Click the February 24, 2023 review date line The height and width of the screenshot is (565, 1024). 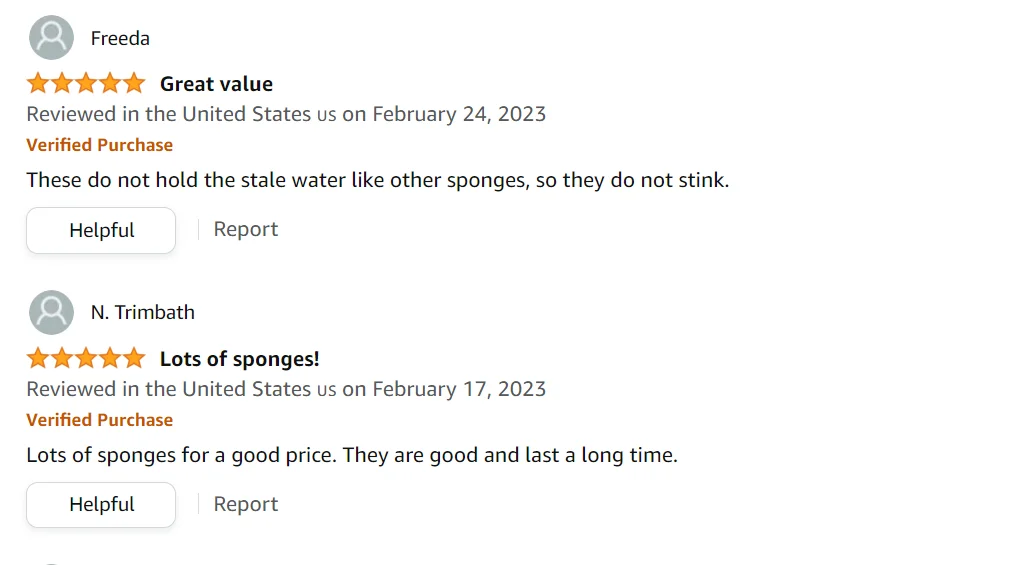pos(286,114)
